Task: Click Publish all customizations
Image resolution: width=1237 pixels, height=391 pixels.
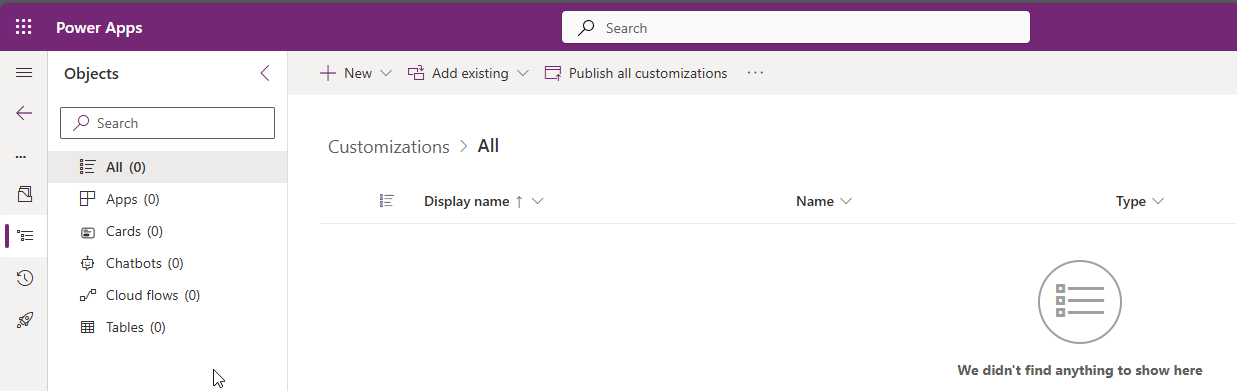Action: (x=636, y=73)
